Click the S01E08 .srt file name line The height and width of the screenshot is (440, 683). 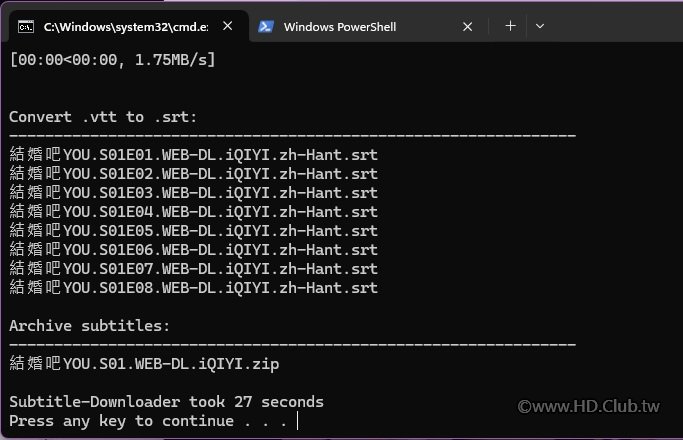(x=193, y=288)
